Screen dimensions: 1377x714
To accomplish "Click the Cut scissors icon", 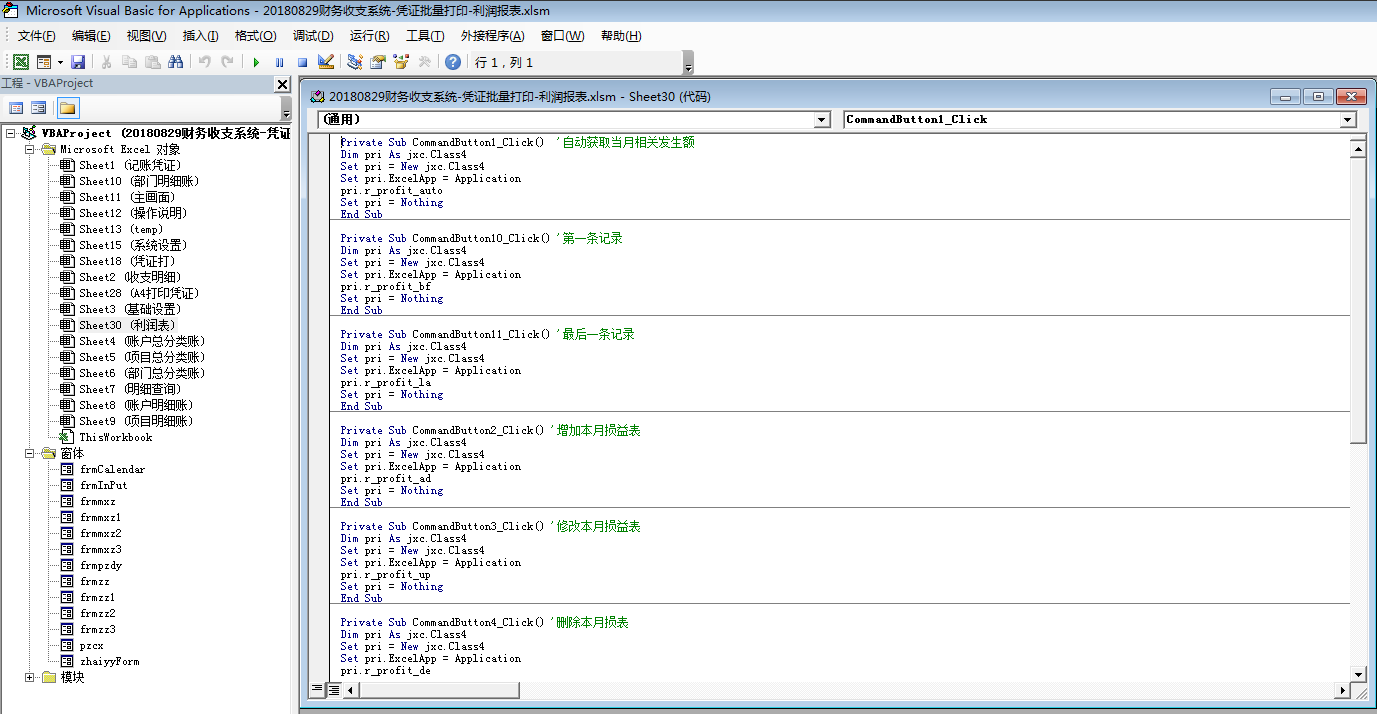I will (x=107, y=62).
